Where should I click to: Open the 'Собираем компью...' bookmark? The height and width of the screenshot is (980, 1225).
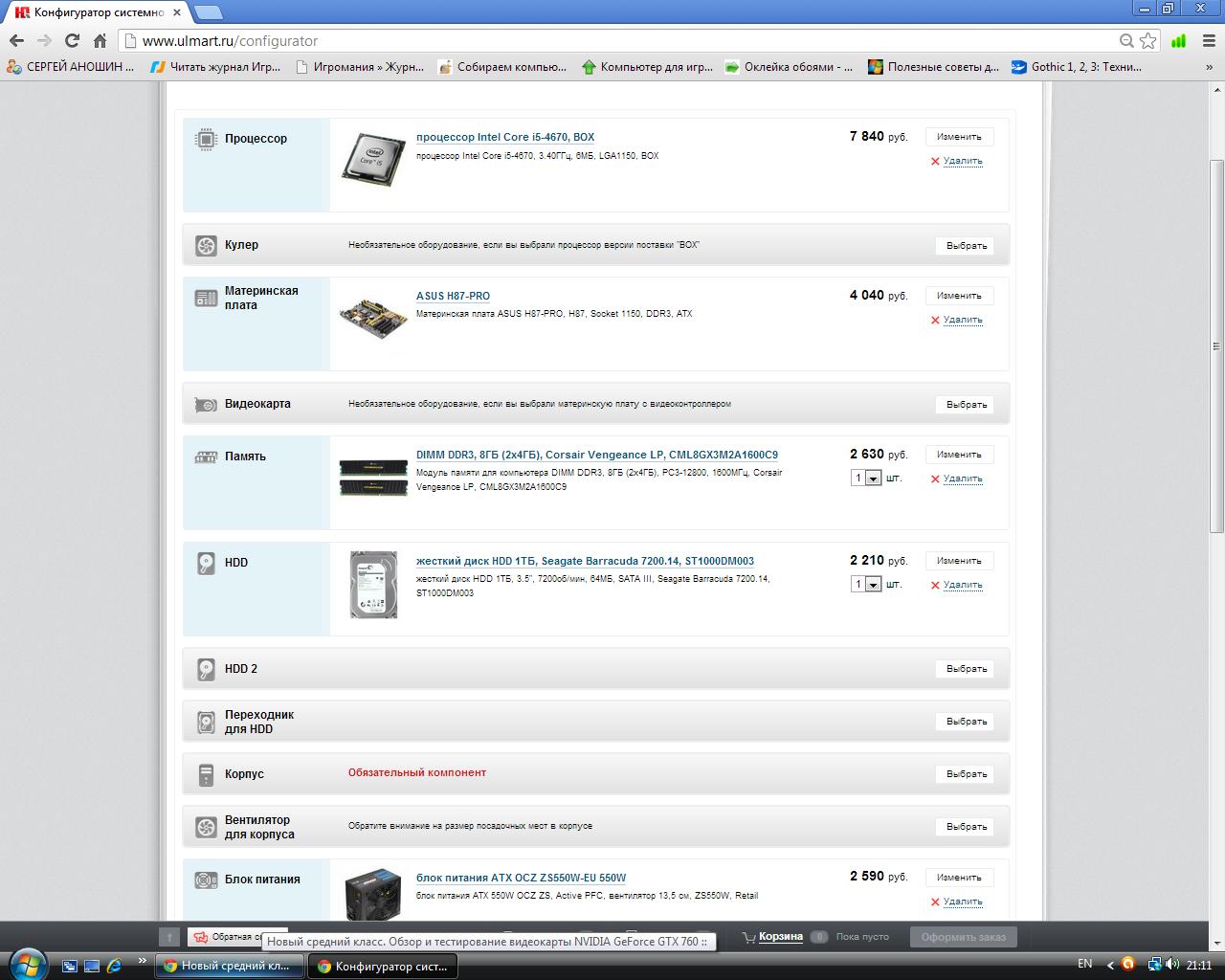(x=502, y=67)
